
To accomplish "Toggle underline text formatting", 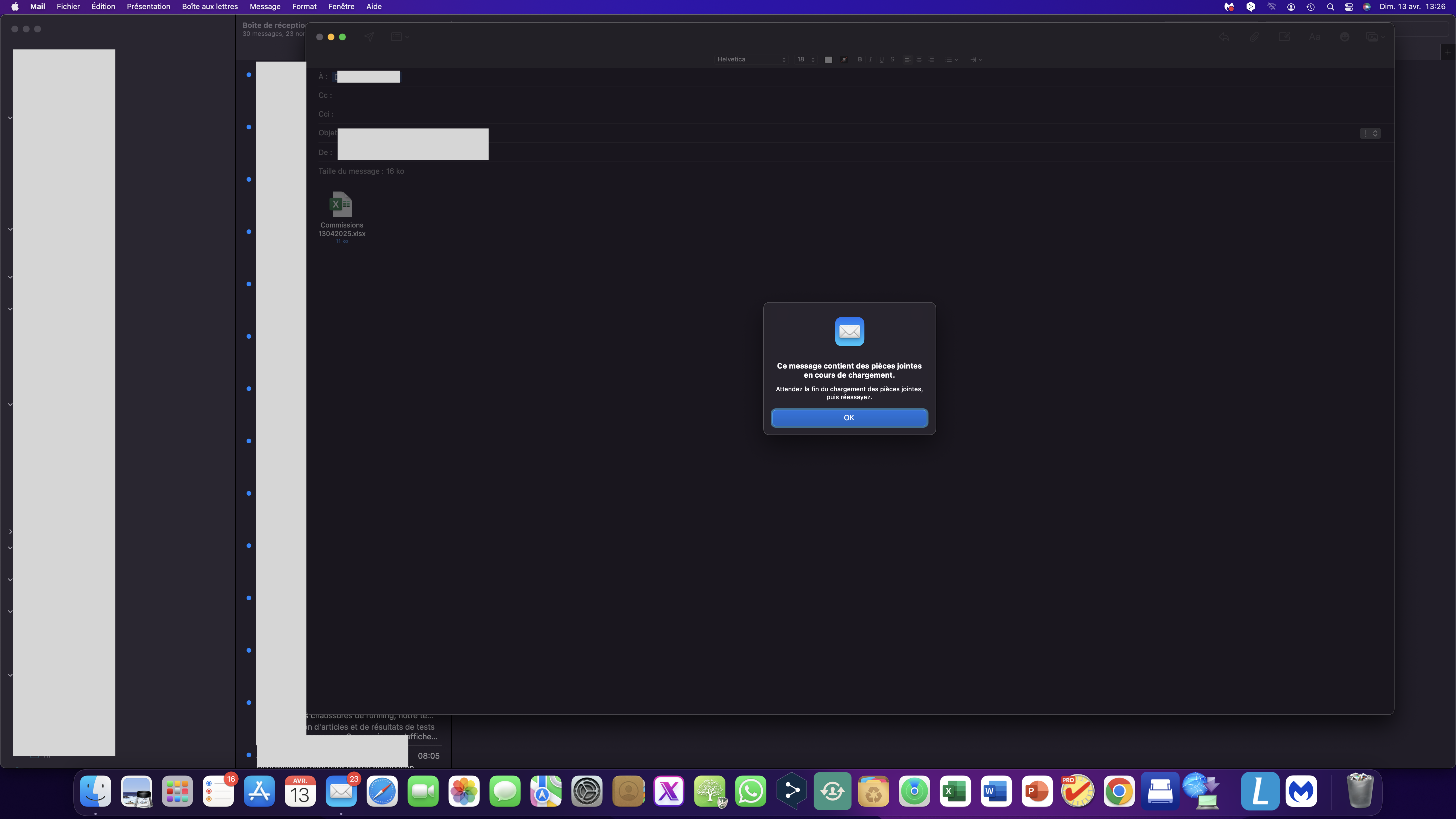I will click(x=881, y=59).
